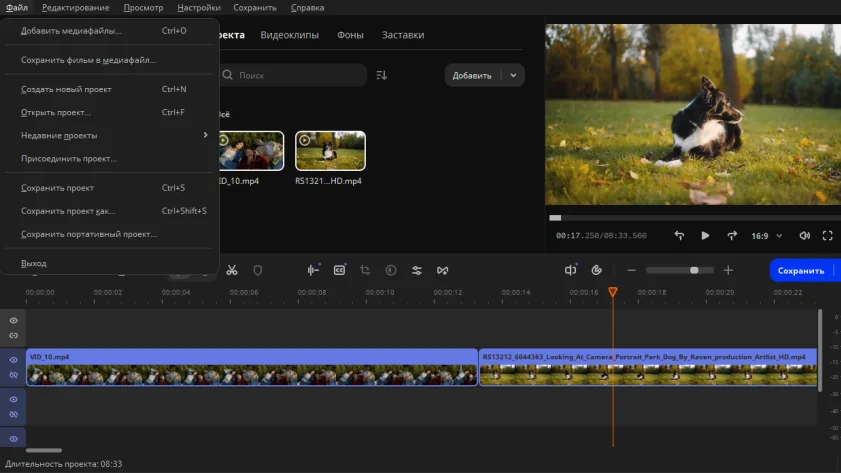The height and width of the screenshot is (473, 841).
Task: Enter fullscreen preview mode
Action: 827,236
